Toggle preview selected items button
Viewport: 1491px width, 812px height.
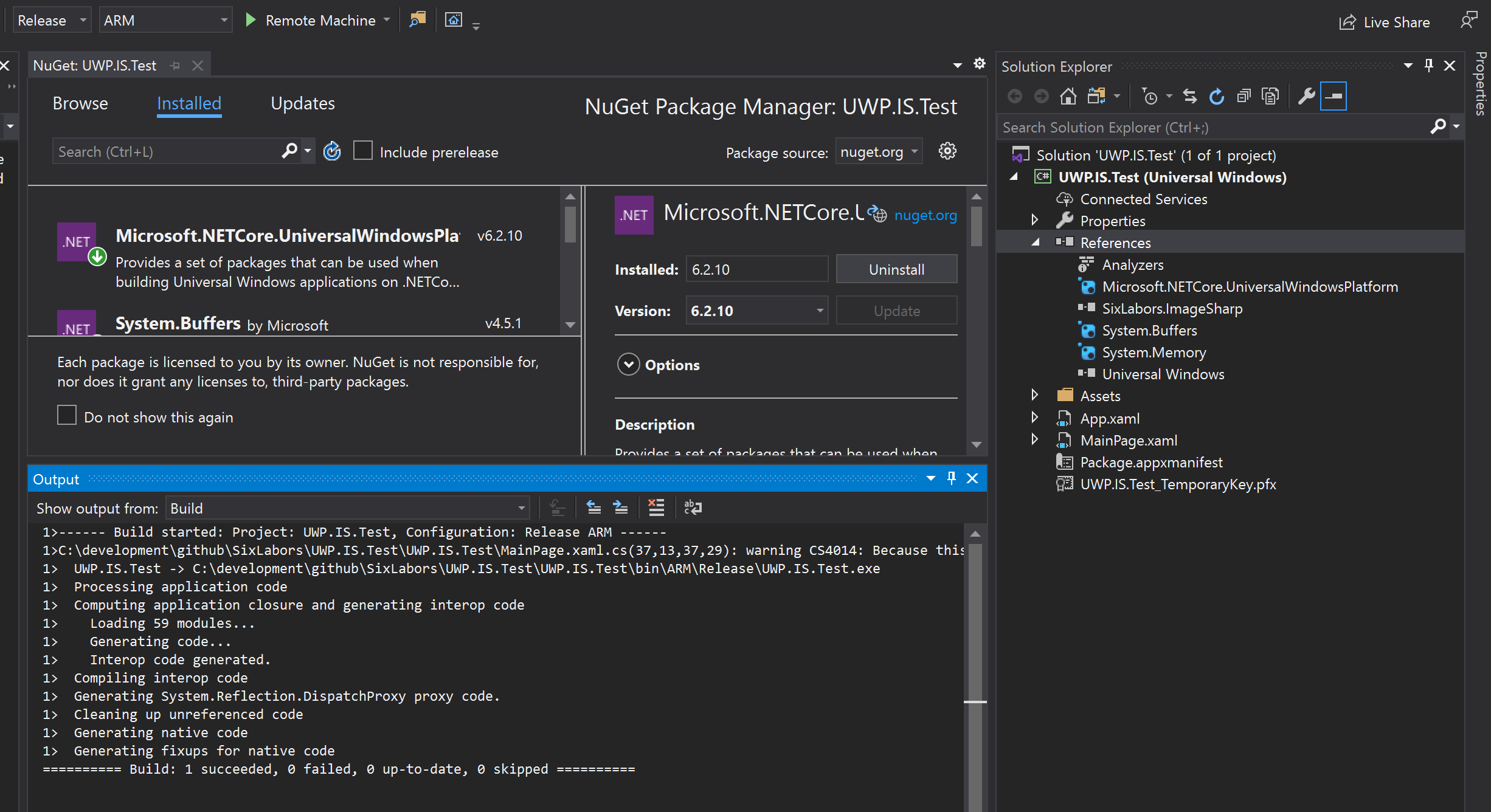tap(1334, 96)
